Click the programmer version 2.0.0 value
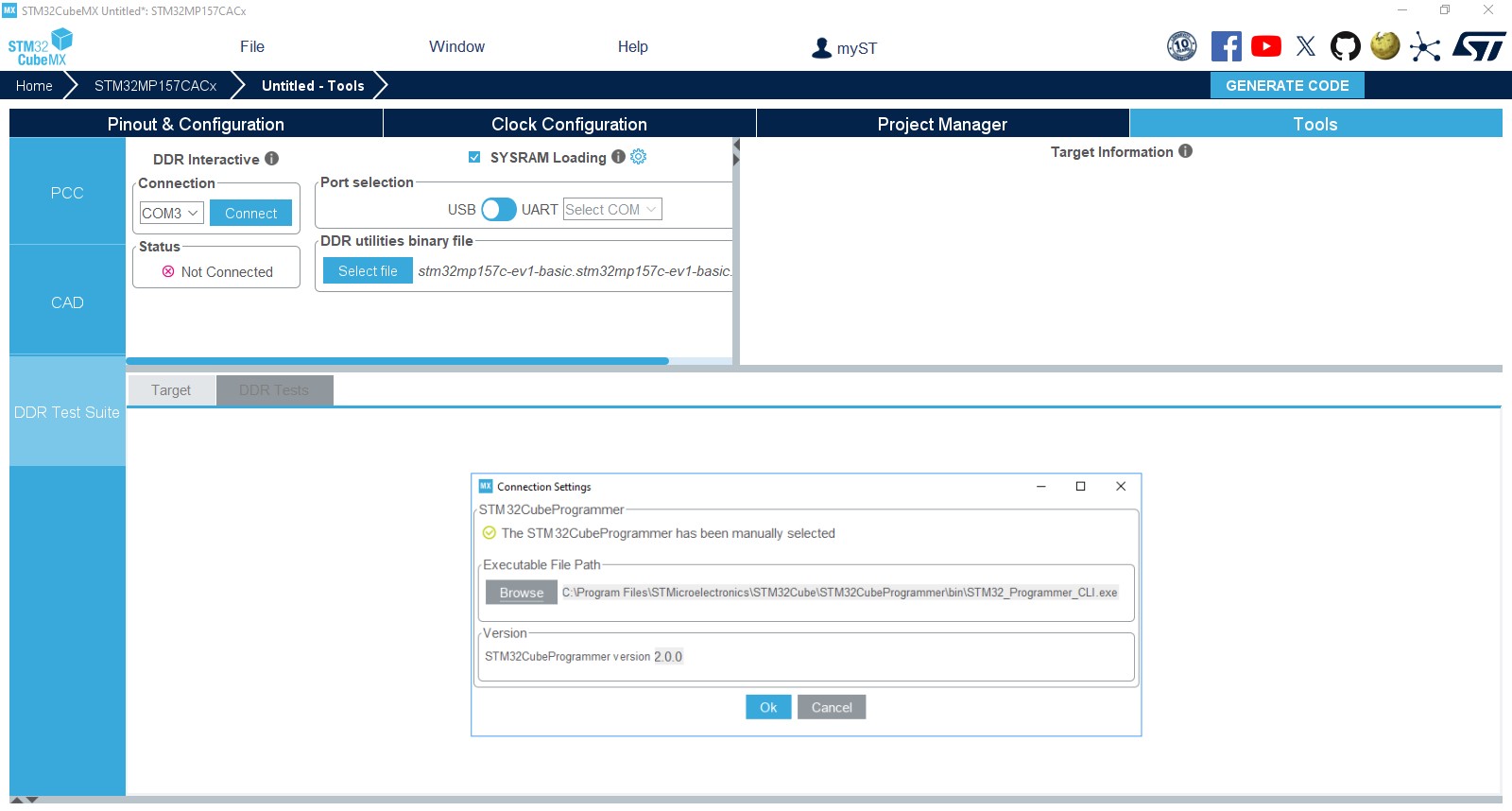 (668, 657)
